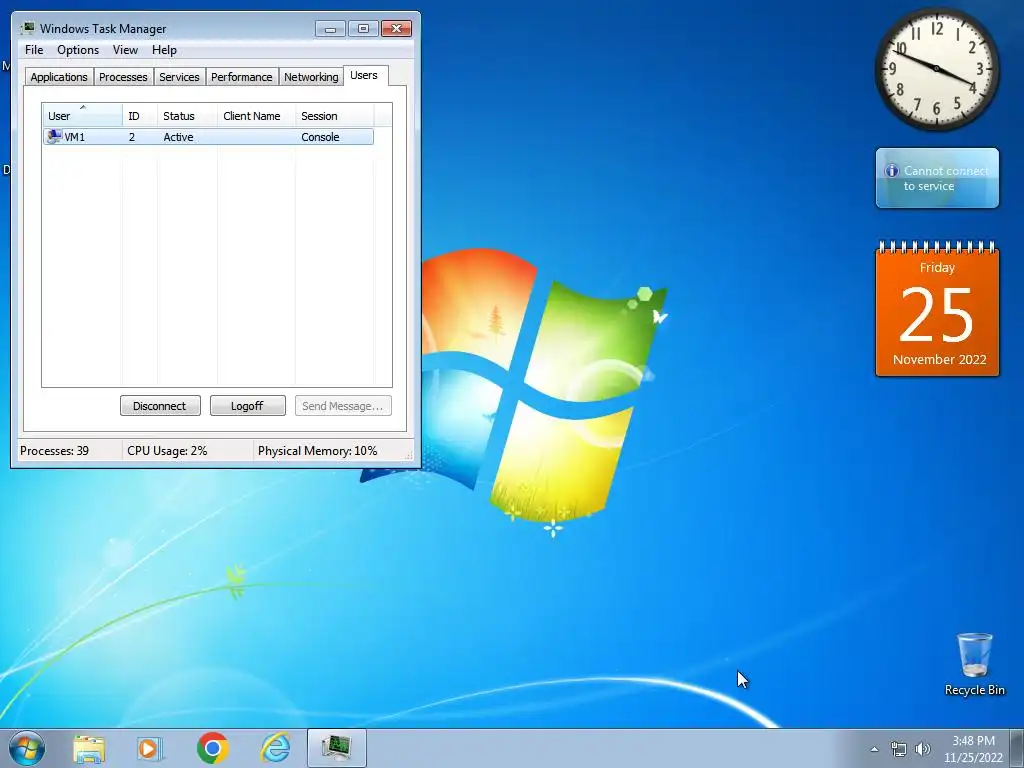Click the Processes: 39 status entry
This screenshot has width=1024, height=768.
click(x=54, y=451)
